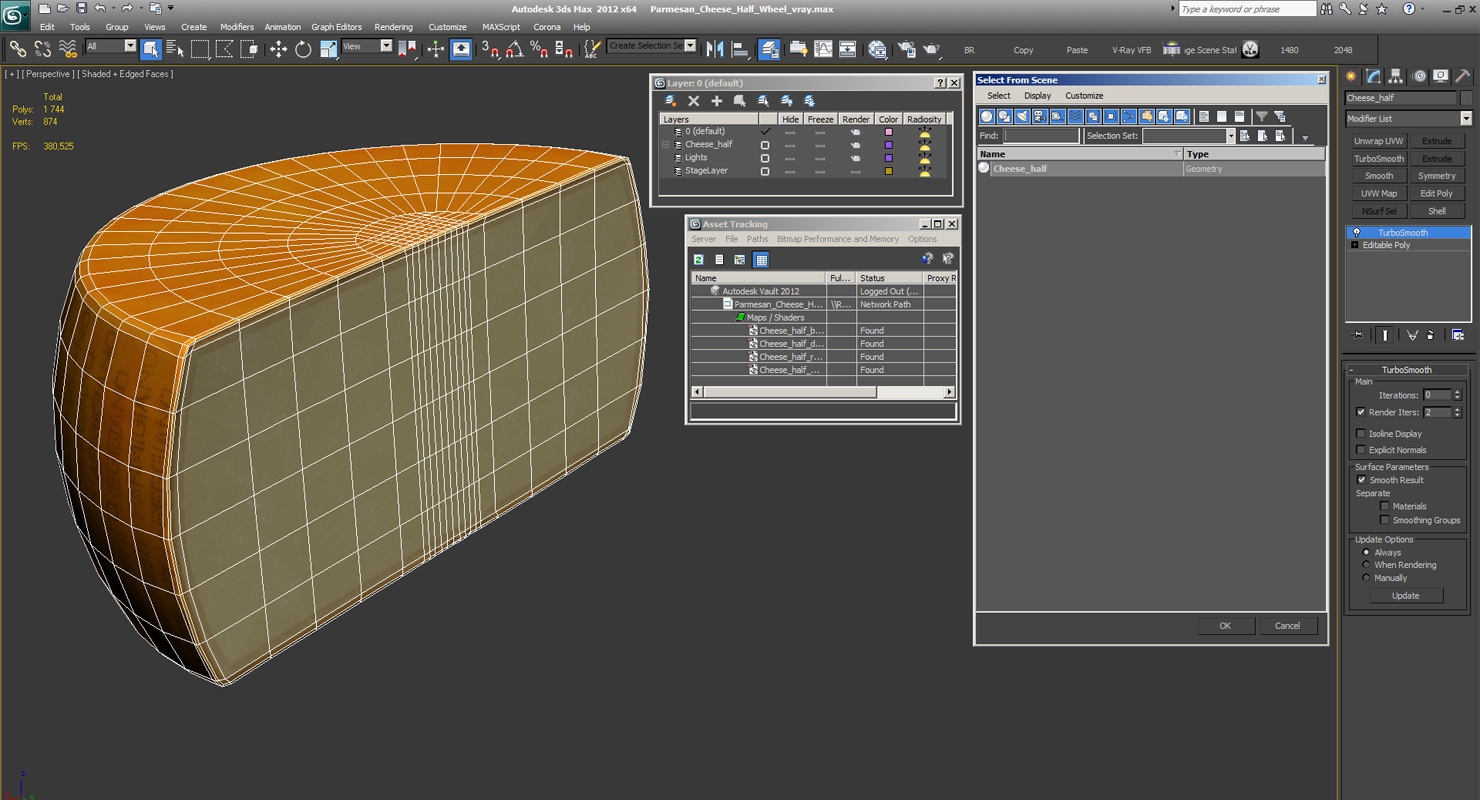Click the Unlink Selection tool
Screen dimensions: 1480x800
43,48
